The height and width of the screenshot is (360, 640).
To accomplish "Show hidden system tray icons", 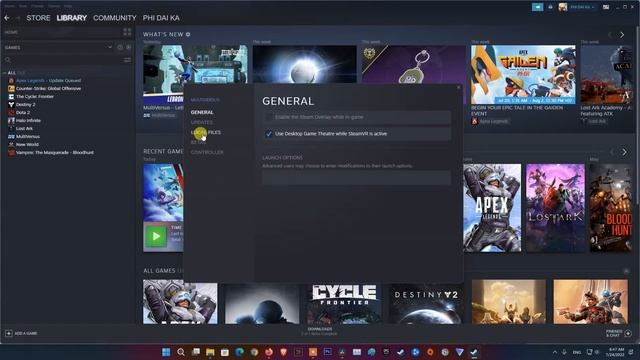I will click(554, 352).
